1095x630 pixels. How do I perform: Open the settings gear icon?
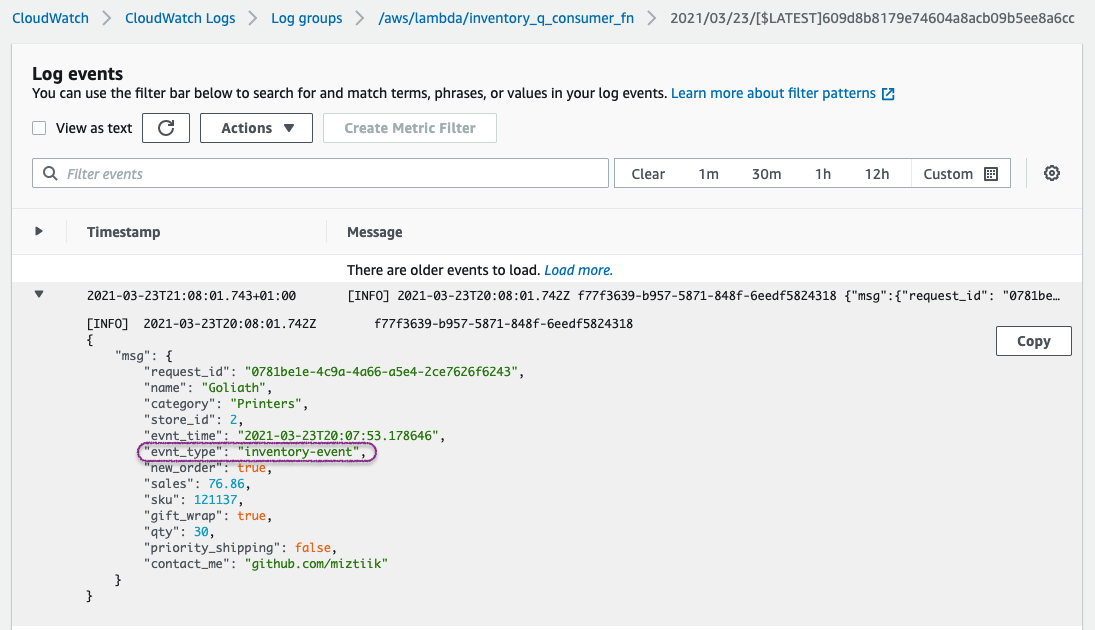1052,173
